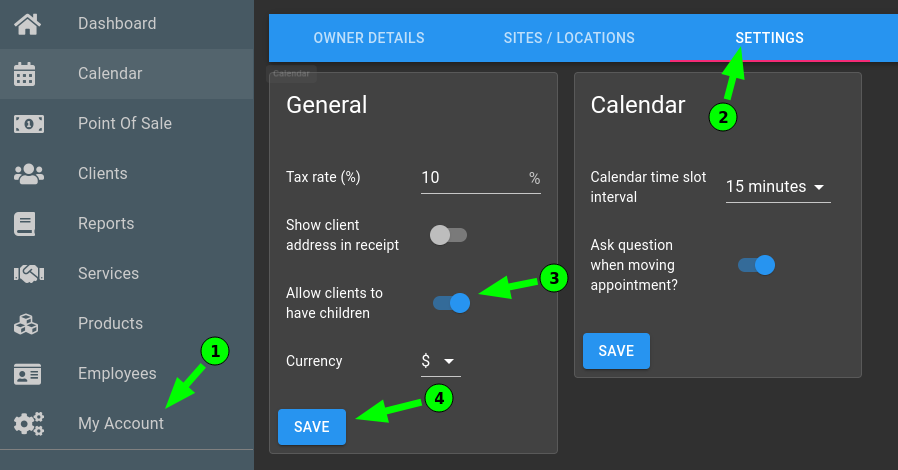Screen dimensions: 898x470
Task: Open the Calendar icon in sidebar
Action: (25, 74)
